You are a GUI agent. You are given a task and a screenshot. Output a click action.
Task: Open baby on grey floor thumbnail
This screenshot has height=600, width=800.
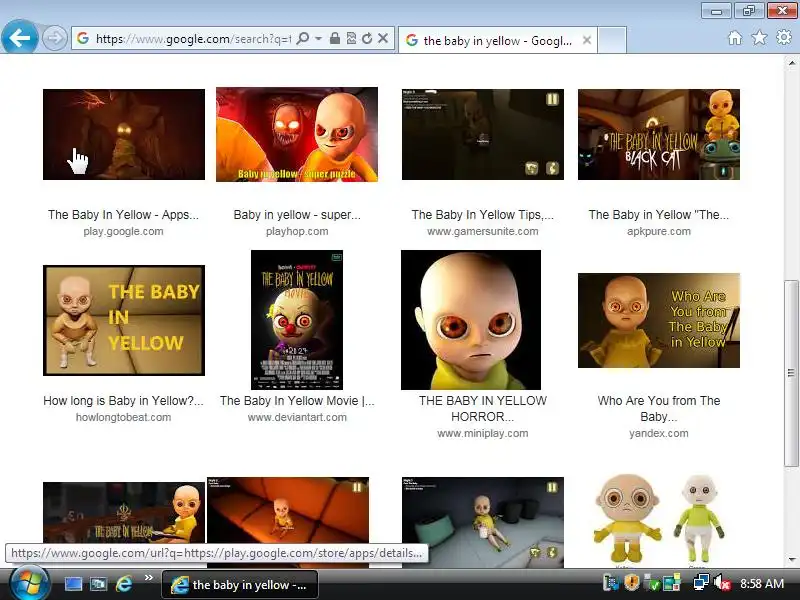483,522
